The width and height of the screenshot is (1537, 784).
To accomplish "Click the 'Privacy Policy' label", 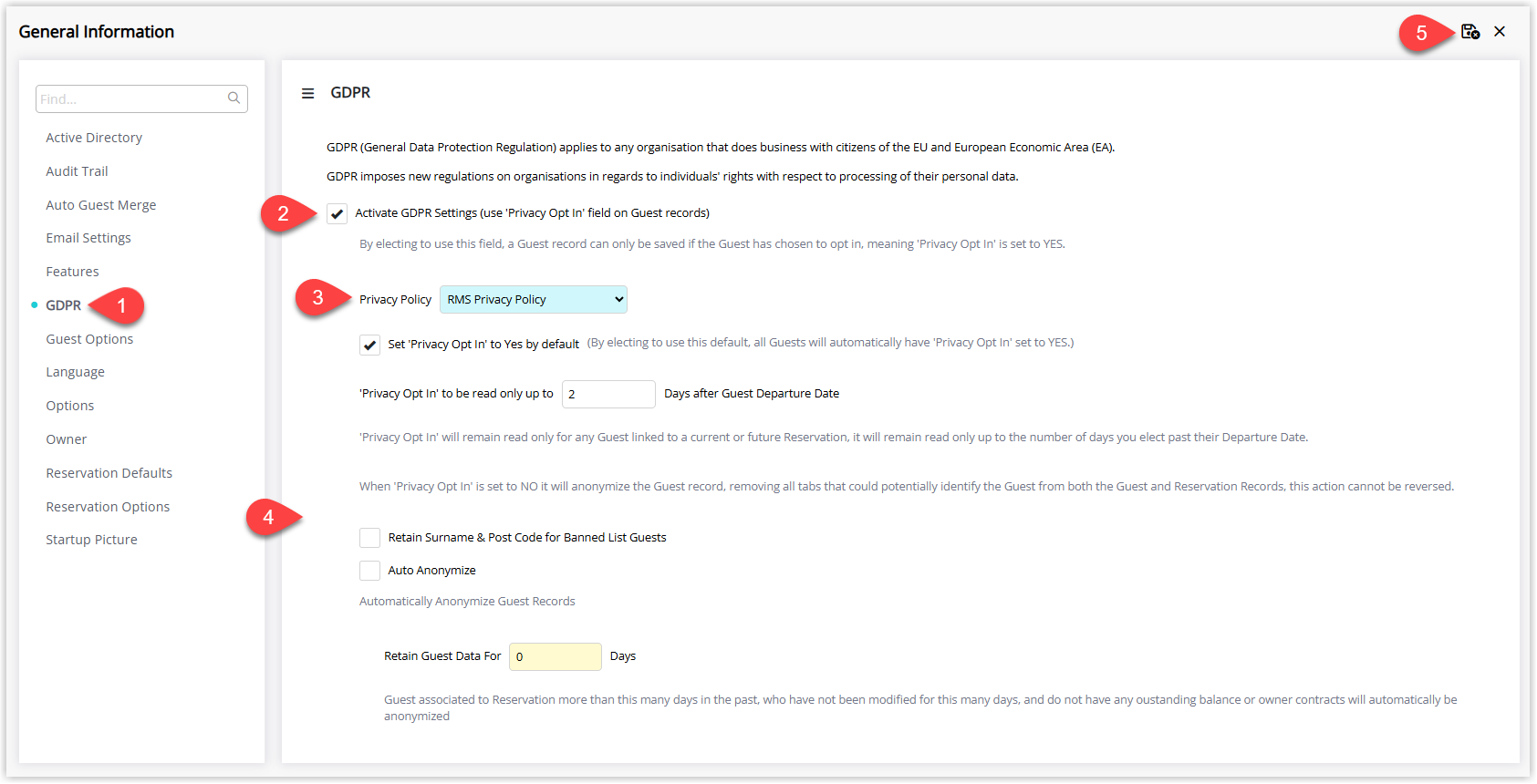I will 395,300.
